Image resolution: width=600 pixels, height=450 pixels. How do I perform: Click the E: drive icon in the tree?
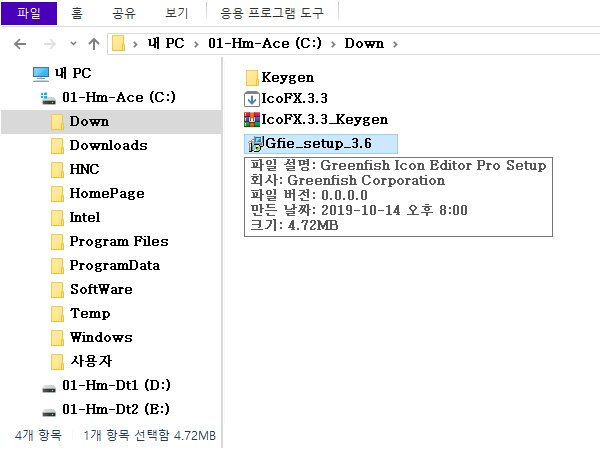pyautogui.click(x=49, y=412)
